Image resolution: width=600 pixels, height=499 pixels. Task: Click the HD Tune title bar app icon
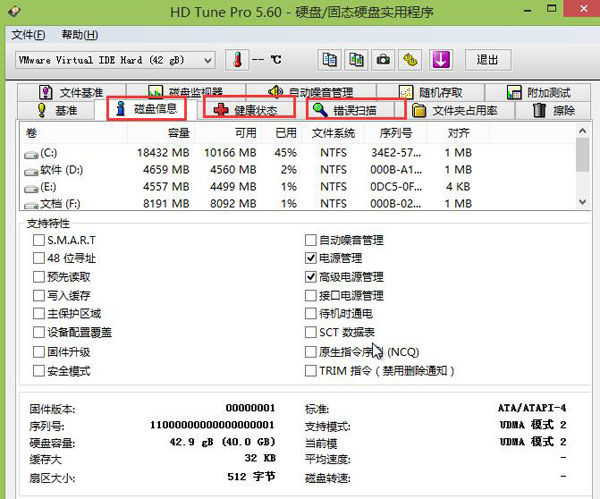tap(15, 11)
